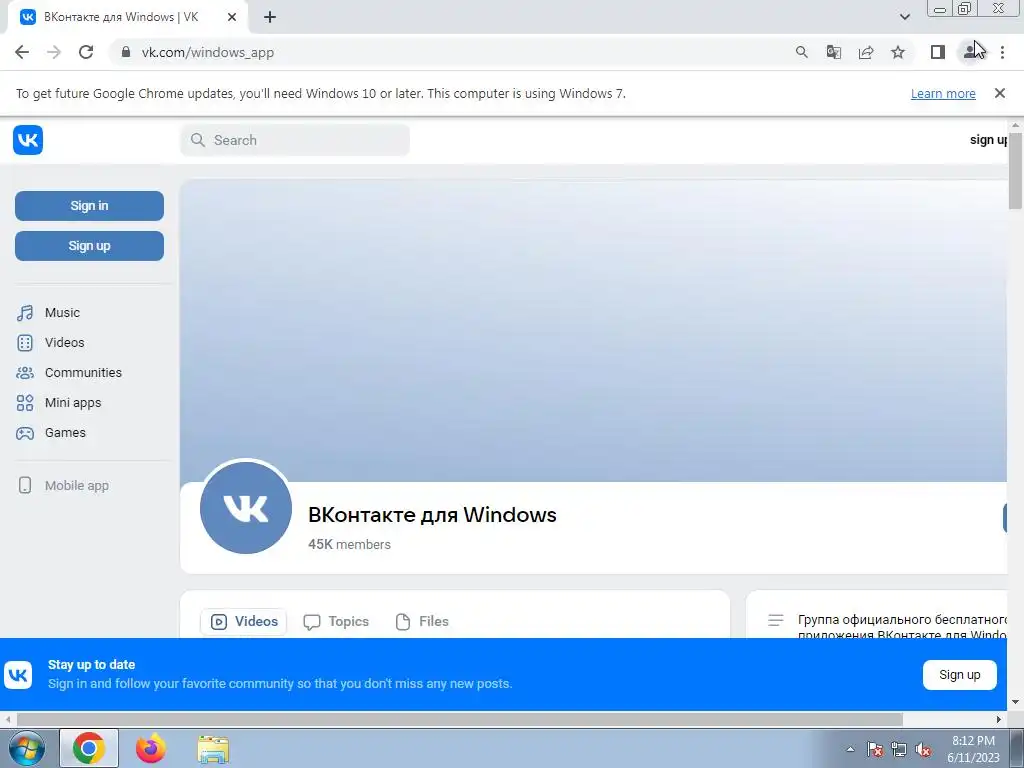This screenshot has width=1024, height=768.
Task: Go back using browser back arrow
Action: pos(22,52)
